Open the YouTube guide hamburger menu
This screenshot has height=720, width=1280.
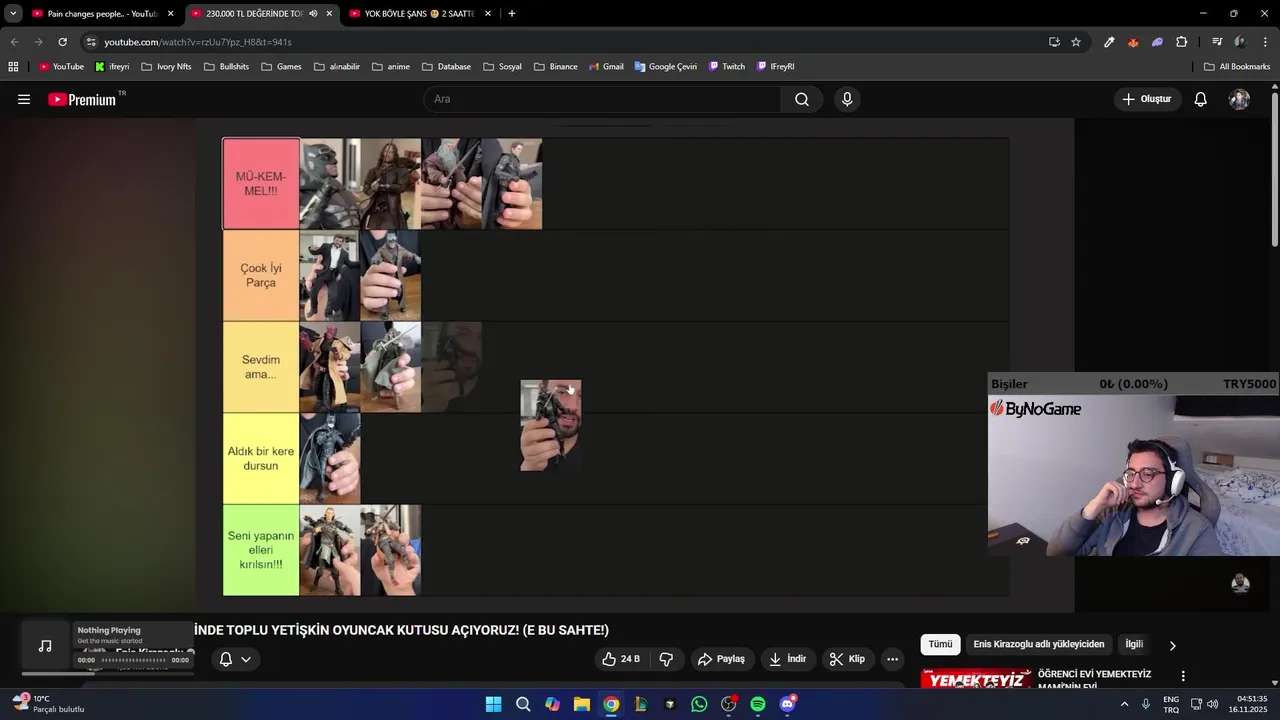pos(24,99)
